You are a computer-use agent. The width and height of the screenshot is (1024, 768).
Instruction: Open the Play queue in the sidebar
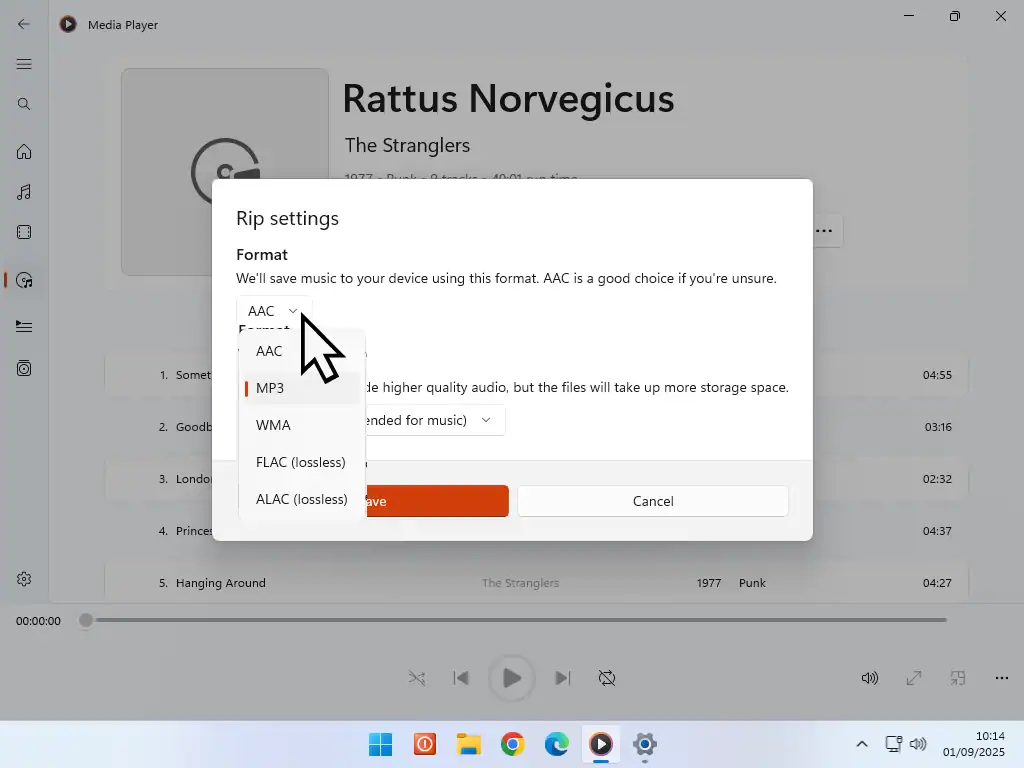[x=24, y=326]
